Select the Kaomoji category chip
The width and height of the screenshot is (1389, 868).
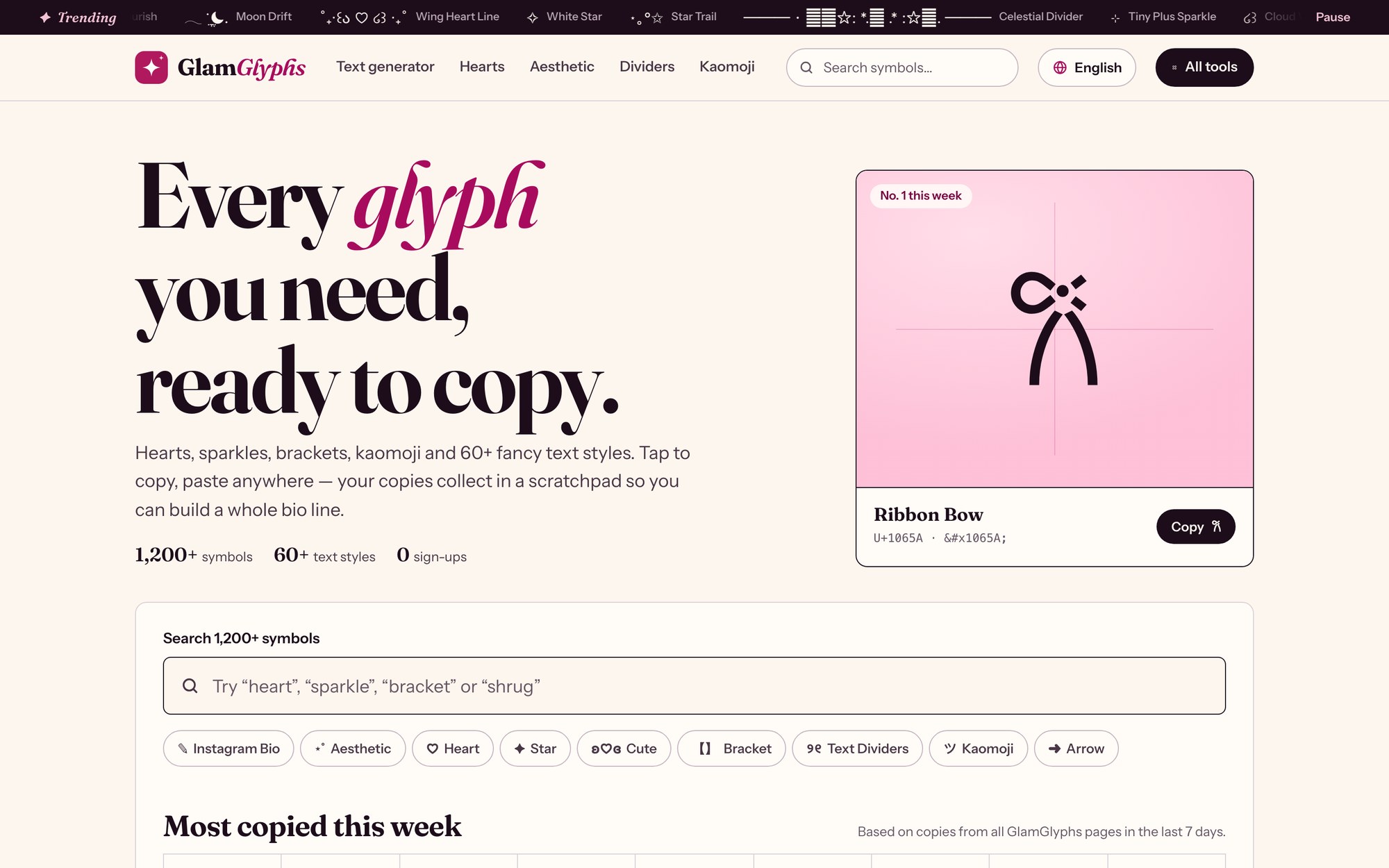978,749
